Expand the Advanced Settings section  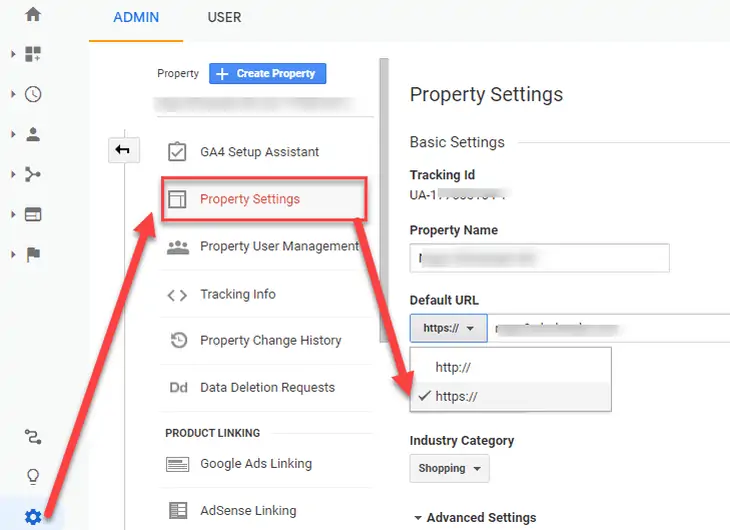click(474, 518)
